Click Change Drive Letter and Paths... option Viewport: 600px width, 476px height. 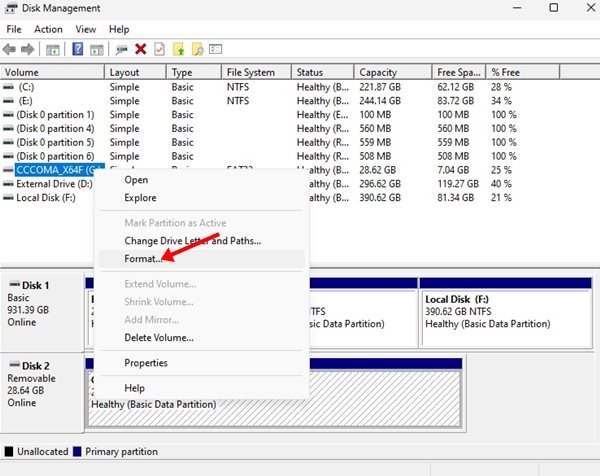tap(192, 240)
